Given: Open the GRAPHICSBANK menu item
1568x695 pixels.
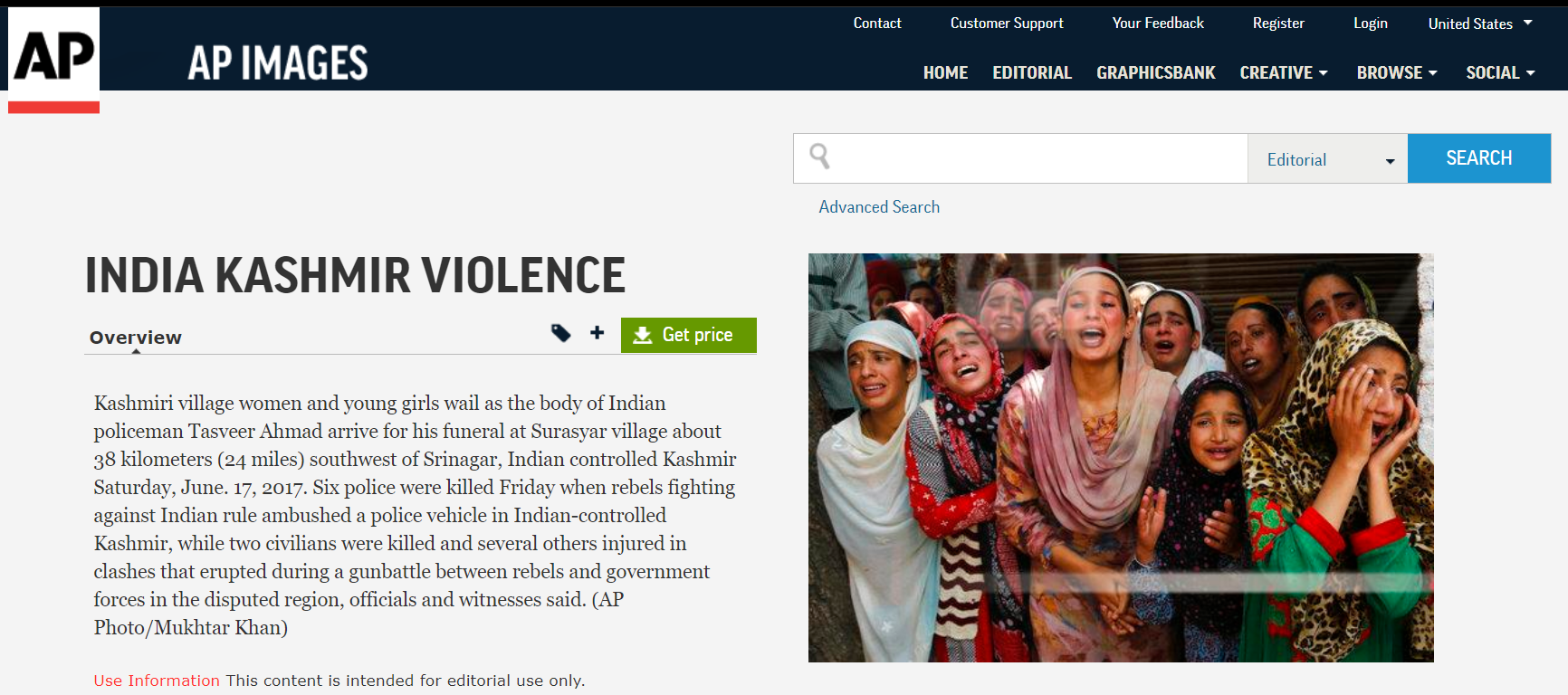Looking at the screenshot, I should [x=1155, y=72].
